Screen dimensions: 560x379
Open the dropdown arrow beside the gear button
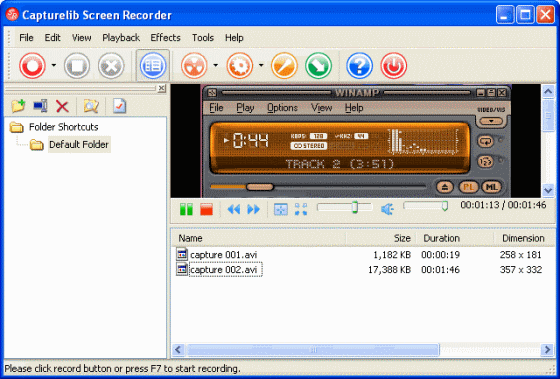[261, 65]
